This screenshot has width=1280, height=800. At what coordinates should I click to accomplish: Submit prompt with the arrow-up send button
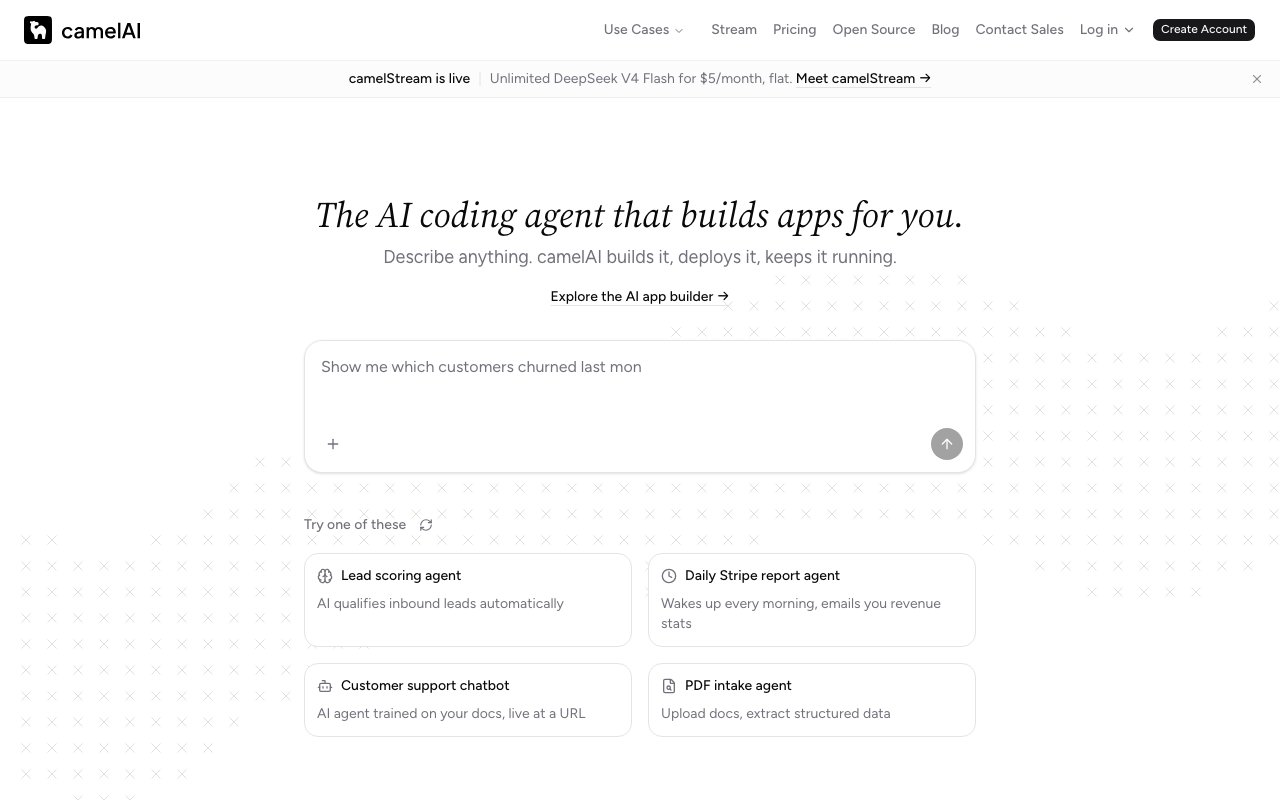pos(947,444)
